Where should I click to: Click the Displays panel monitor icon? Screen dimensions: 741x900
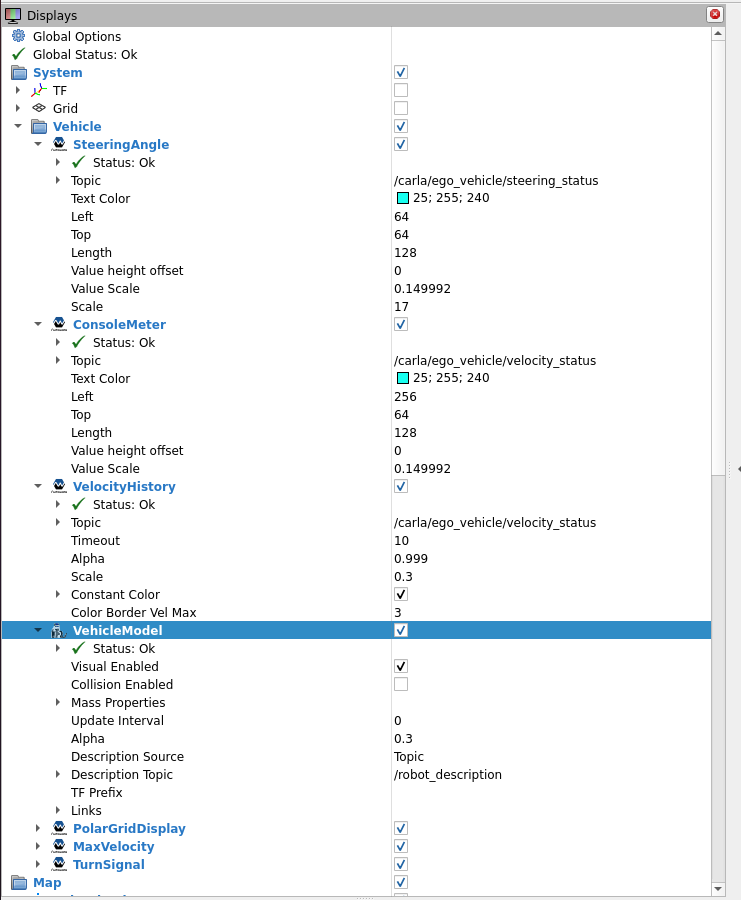click(13, 15)
